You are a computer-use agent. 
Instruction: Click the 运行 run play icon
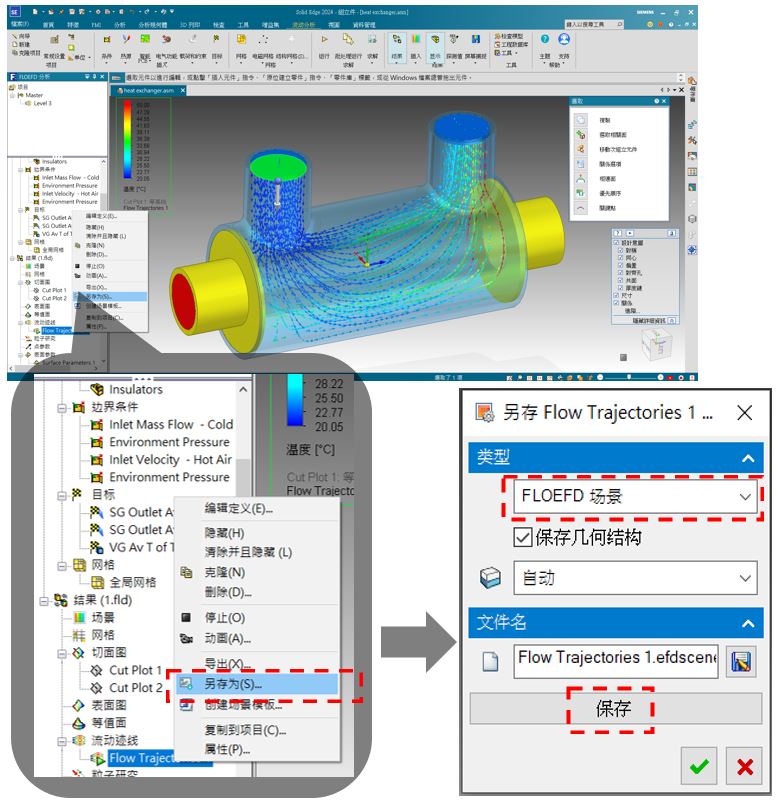[x=324, y=39]
